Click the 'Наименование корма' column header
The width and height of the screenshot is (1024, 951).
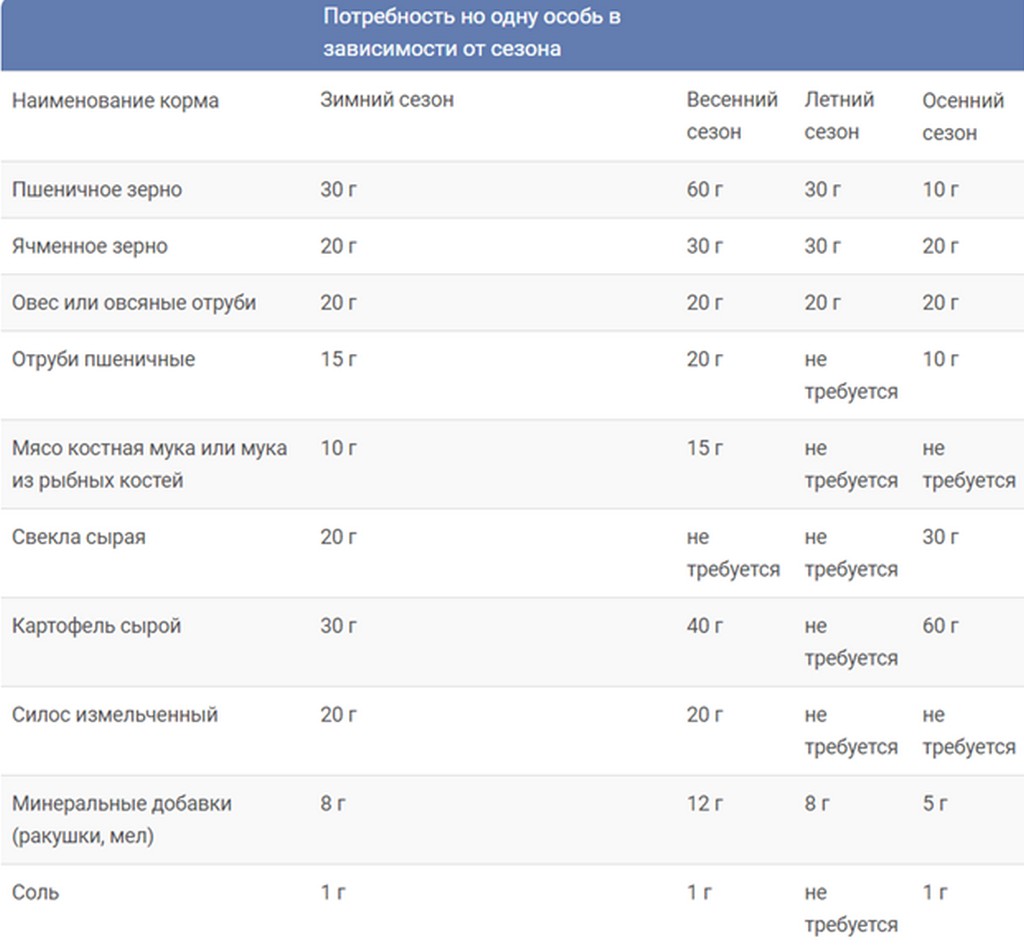115,101
